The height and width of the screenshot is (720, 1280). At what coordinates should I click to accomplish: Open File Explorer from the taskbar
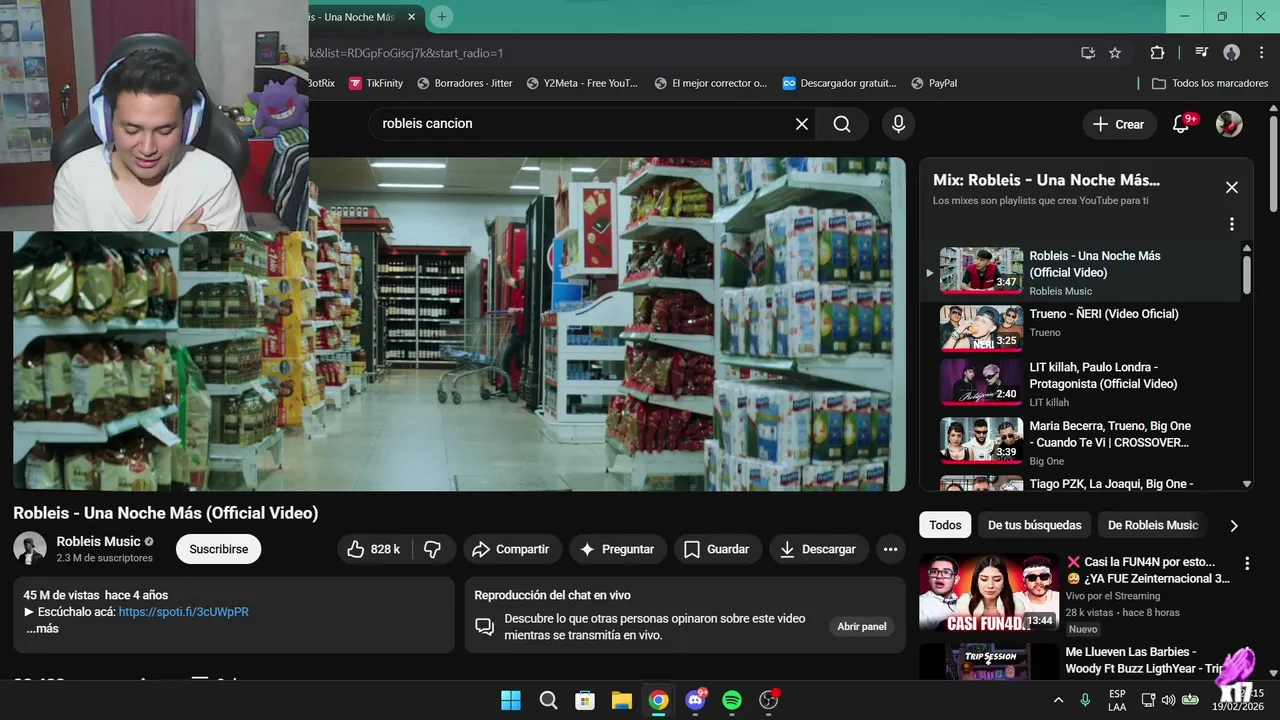pos(621,700)
